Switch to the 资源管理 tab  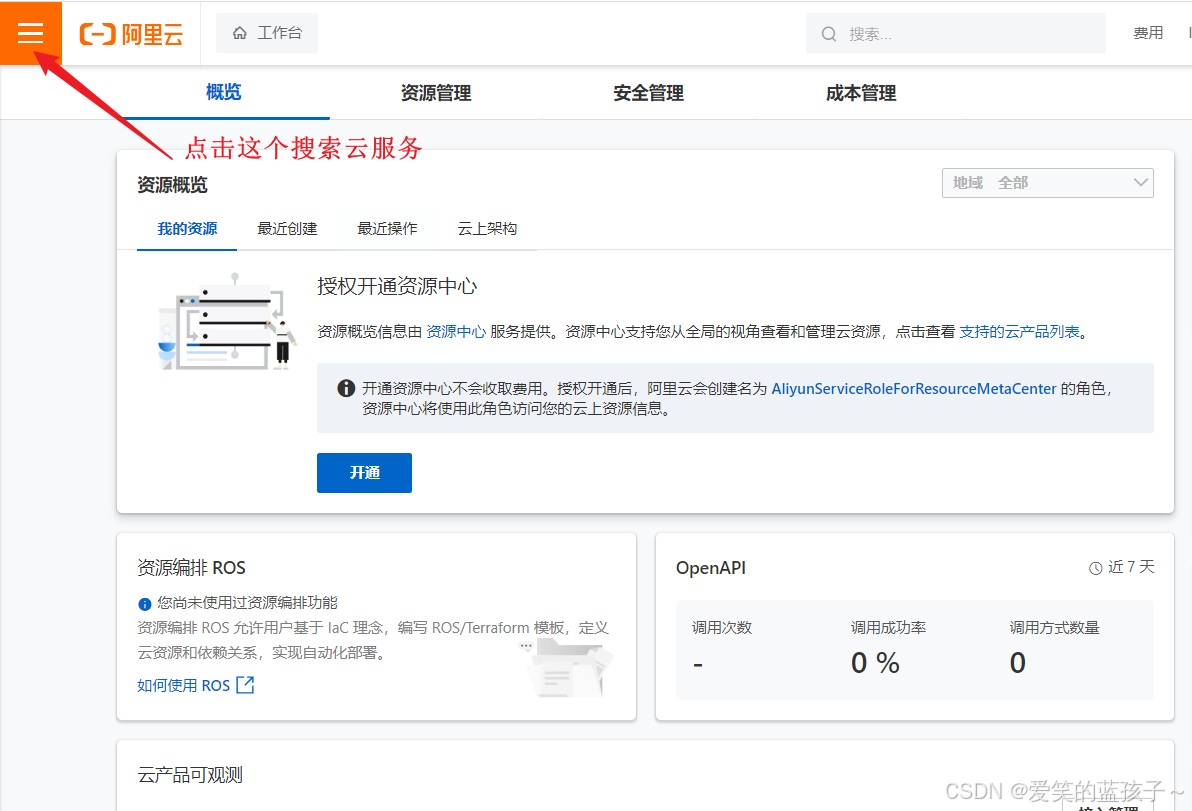click(435, 93)
